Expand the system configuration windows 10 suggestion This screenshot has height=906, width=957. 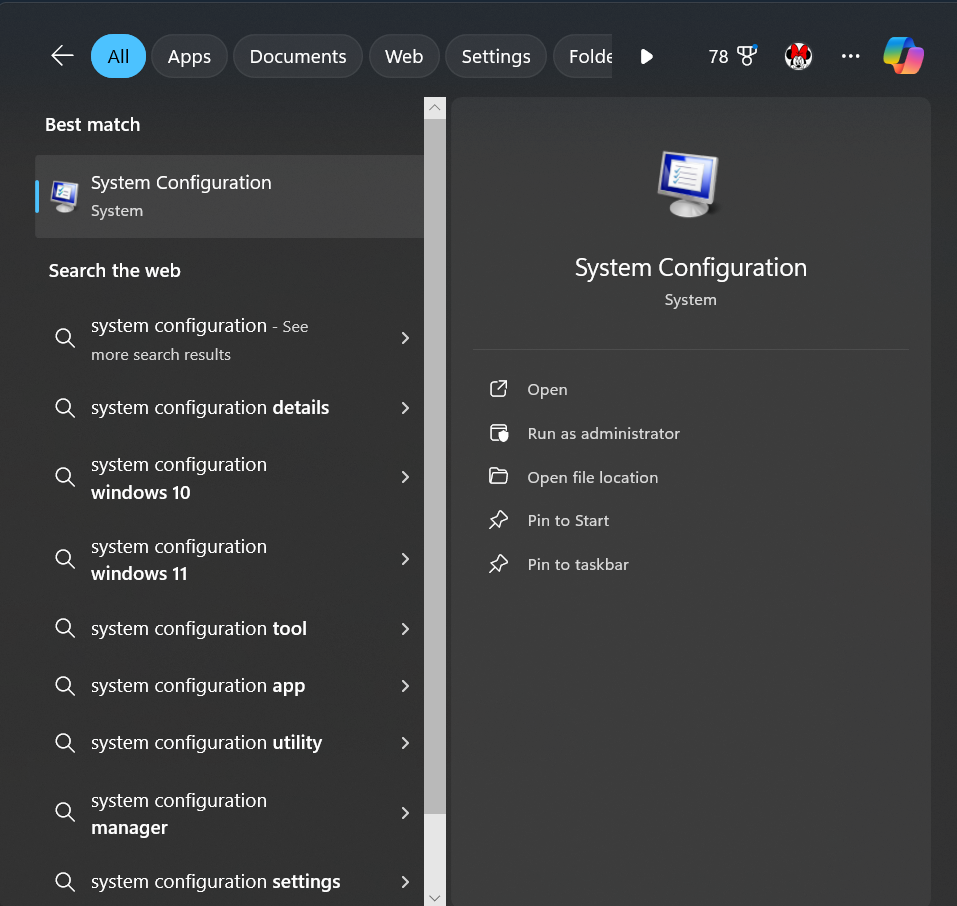[x=405, y=478]
